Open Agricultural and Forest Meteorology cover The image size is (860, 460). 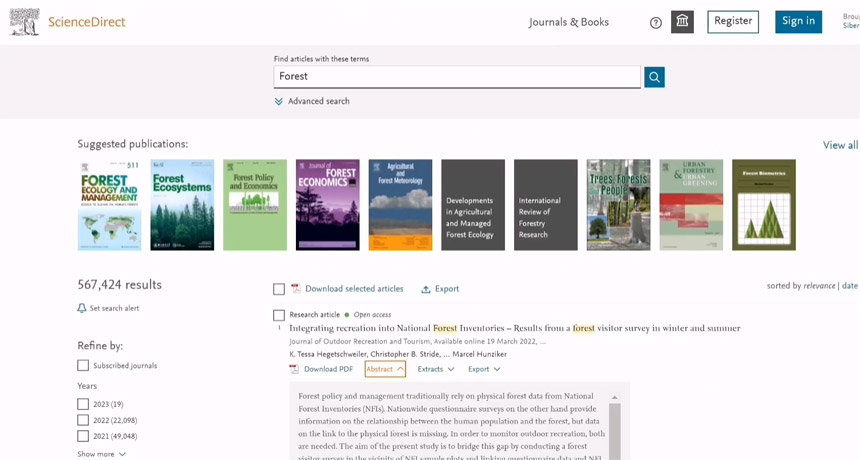[400, 205]
